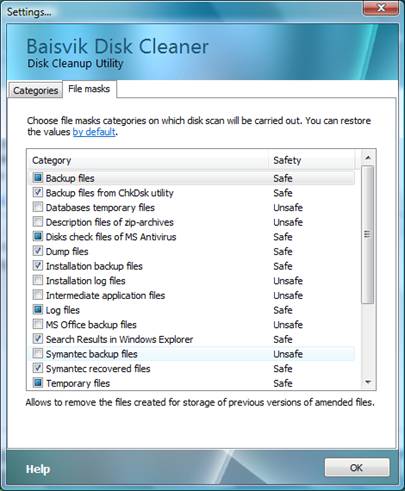
Task: Select 'Symantec recovered files' row label
Action: (98, 369)
